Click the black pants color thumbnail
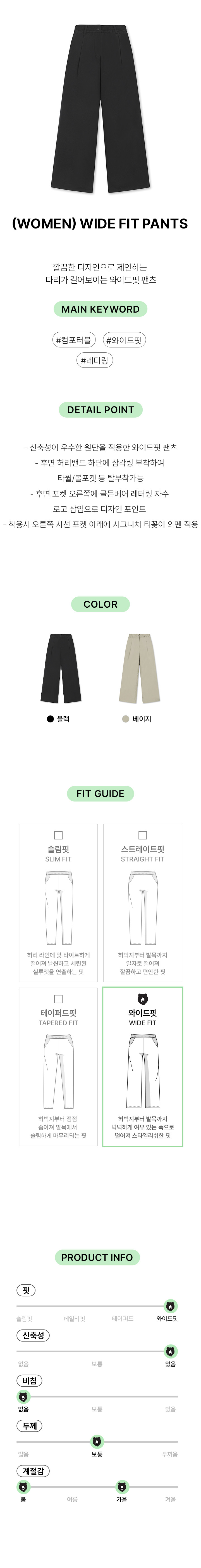Image resolution: width=201 pixels, height=1568 pixels. pyautogui.click(x=61, y=668)
